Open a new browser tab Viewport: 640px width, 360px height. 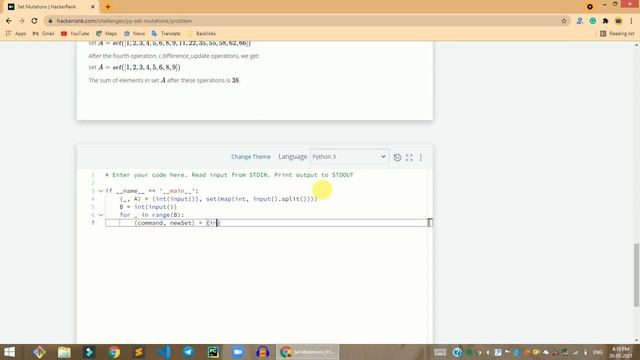[108, 7]
